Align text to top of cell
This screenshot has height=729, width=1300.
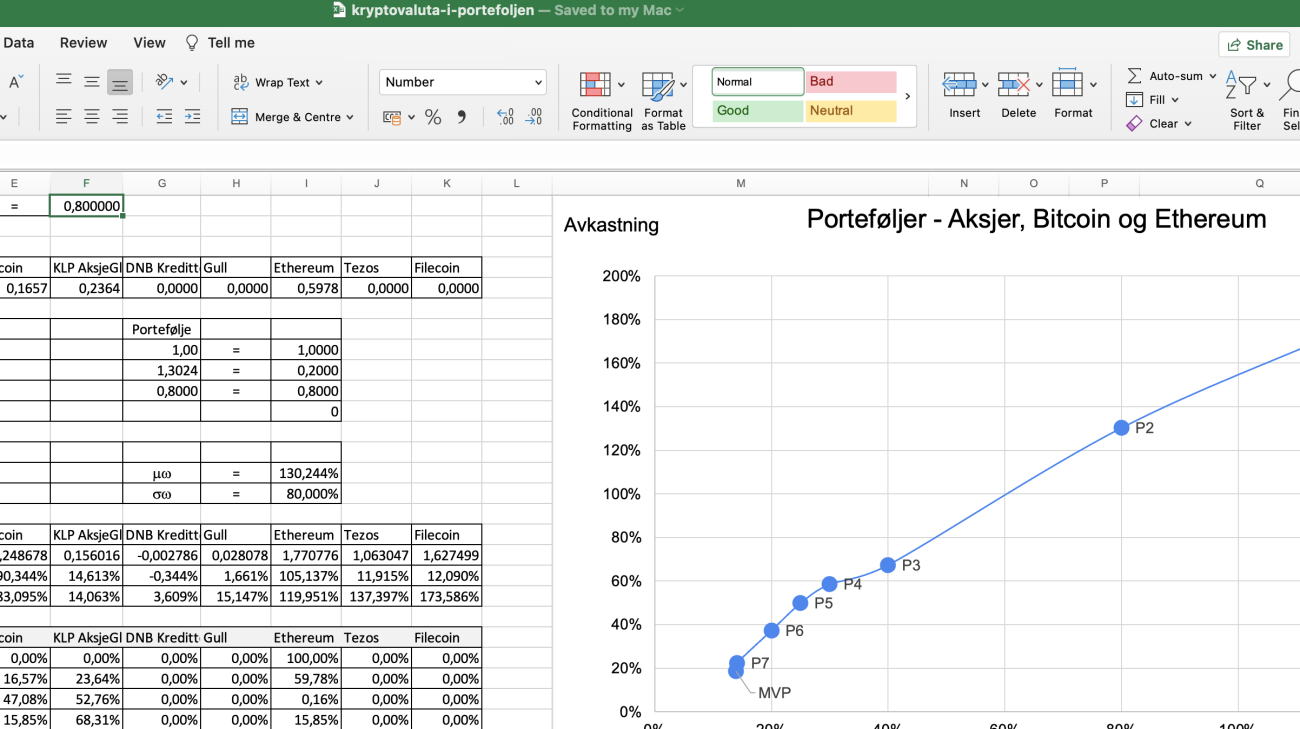(x=63, y=82)
